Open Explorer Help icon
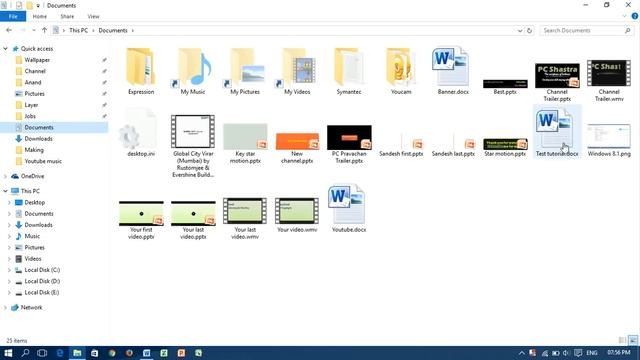 pos(635,16)
